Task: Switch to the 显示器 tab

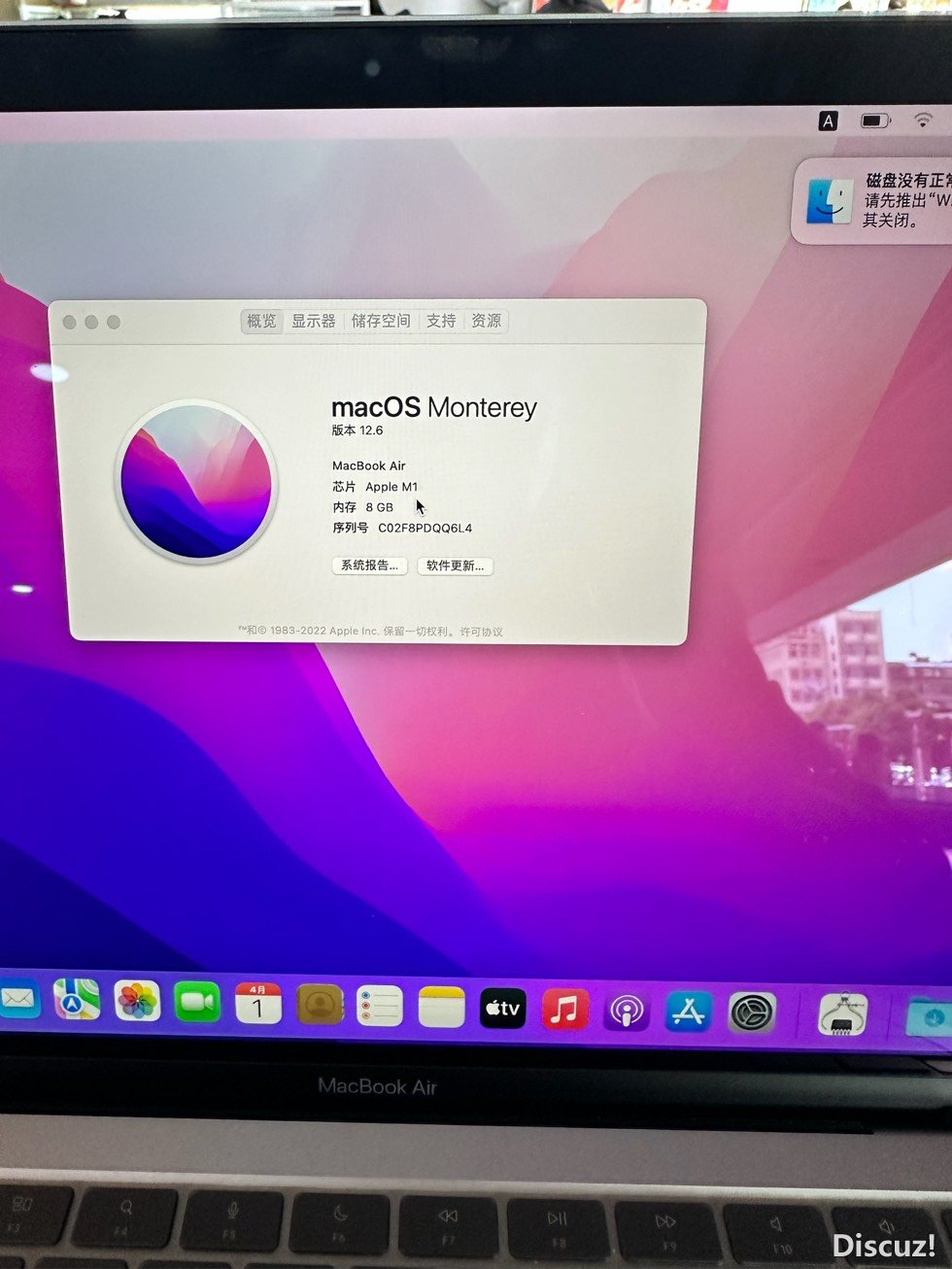Action: 314,321
